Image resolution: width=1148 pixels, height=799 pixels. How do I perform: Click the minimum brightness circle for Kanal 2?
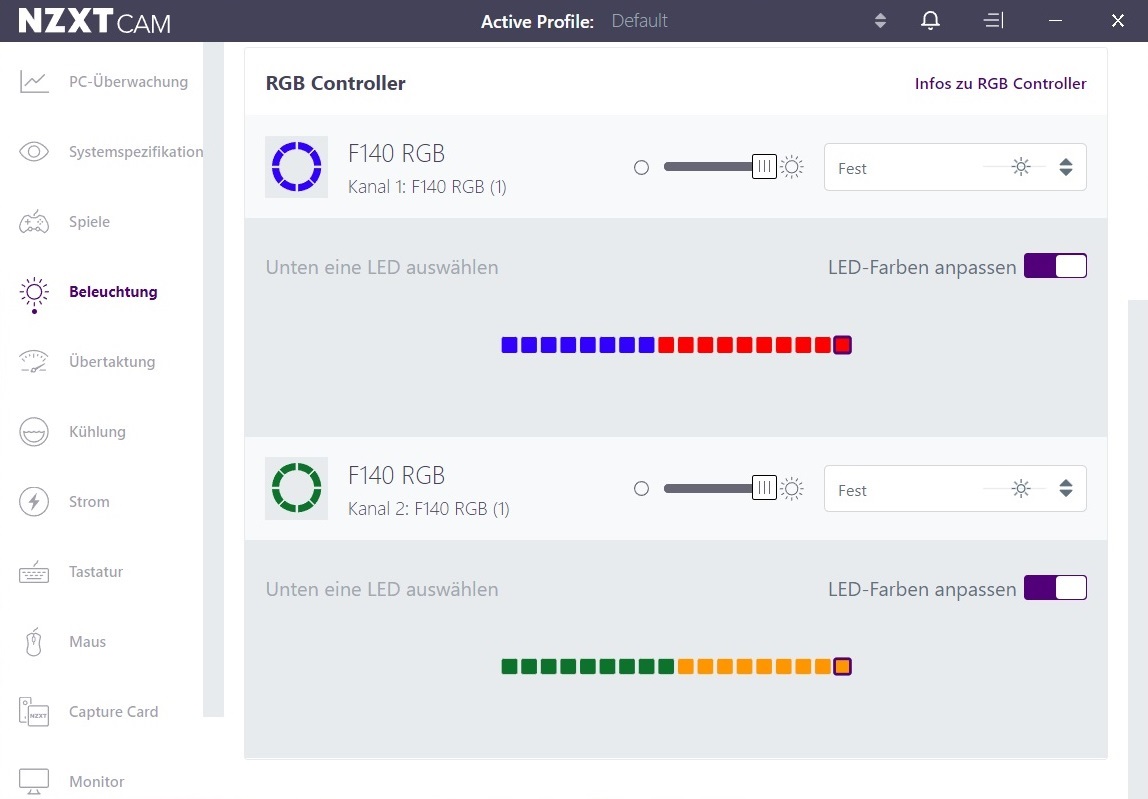tap(641, 488)
